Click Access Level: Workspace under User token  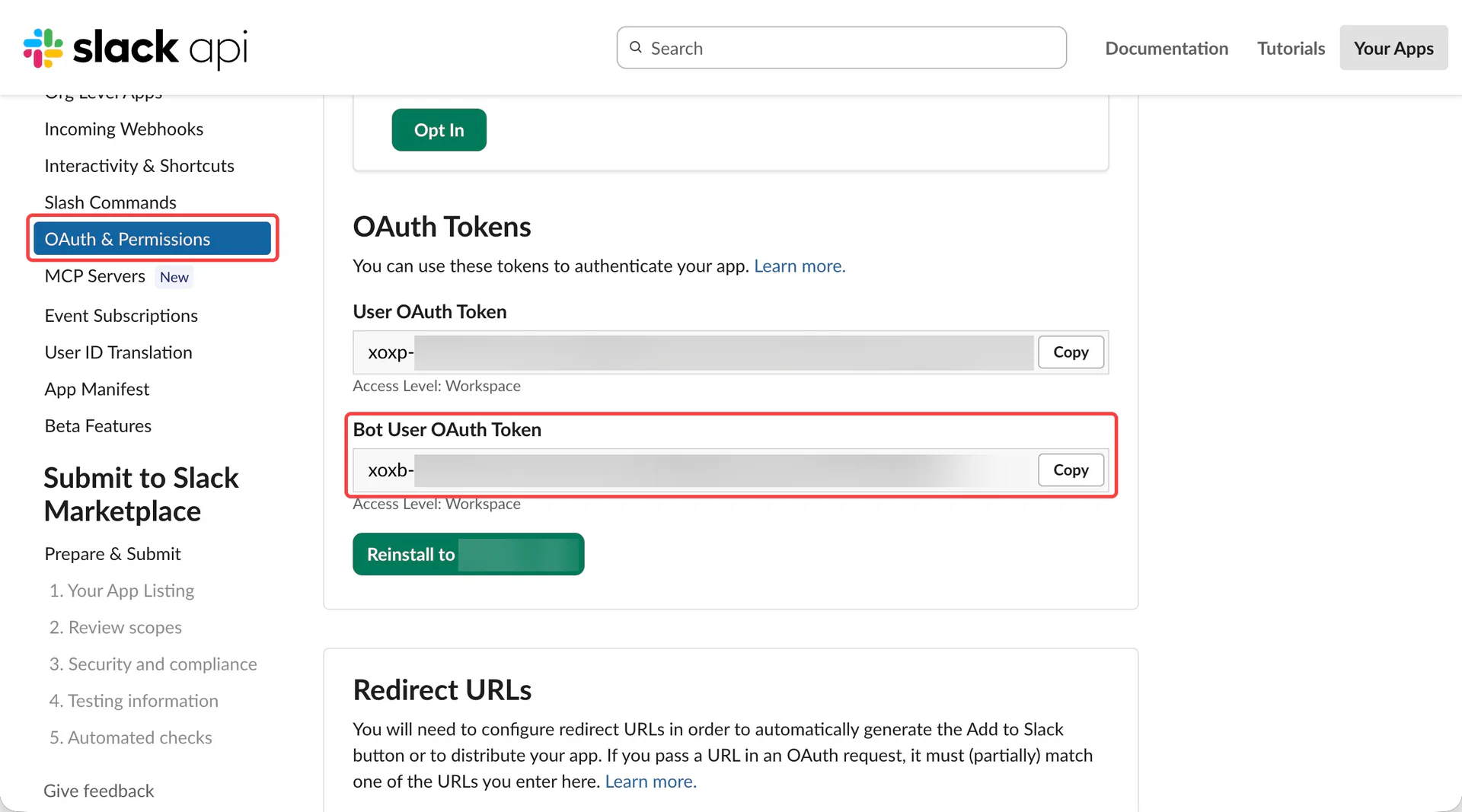click(x=436, y=386)
